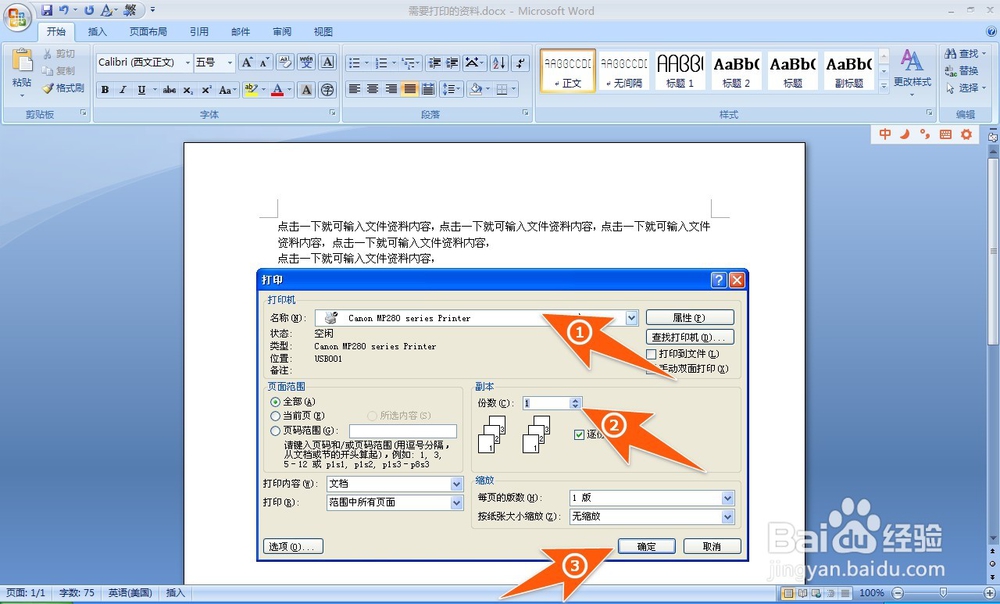Click Grow Font icon
1000x604 pixels.
(247, 62)
